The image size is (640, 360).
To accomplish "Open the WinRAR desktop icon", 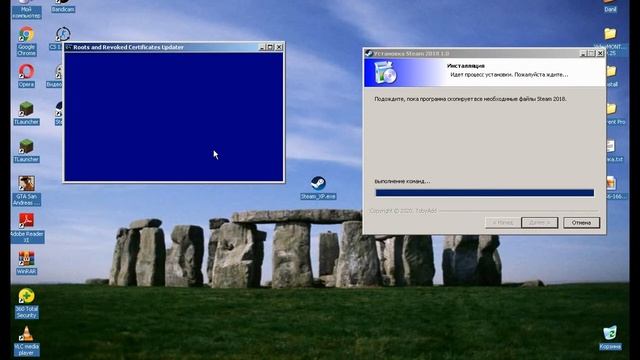I will pos(26,263).
